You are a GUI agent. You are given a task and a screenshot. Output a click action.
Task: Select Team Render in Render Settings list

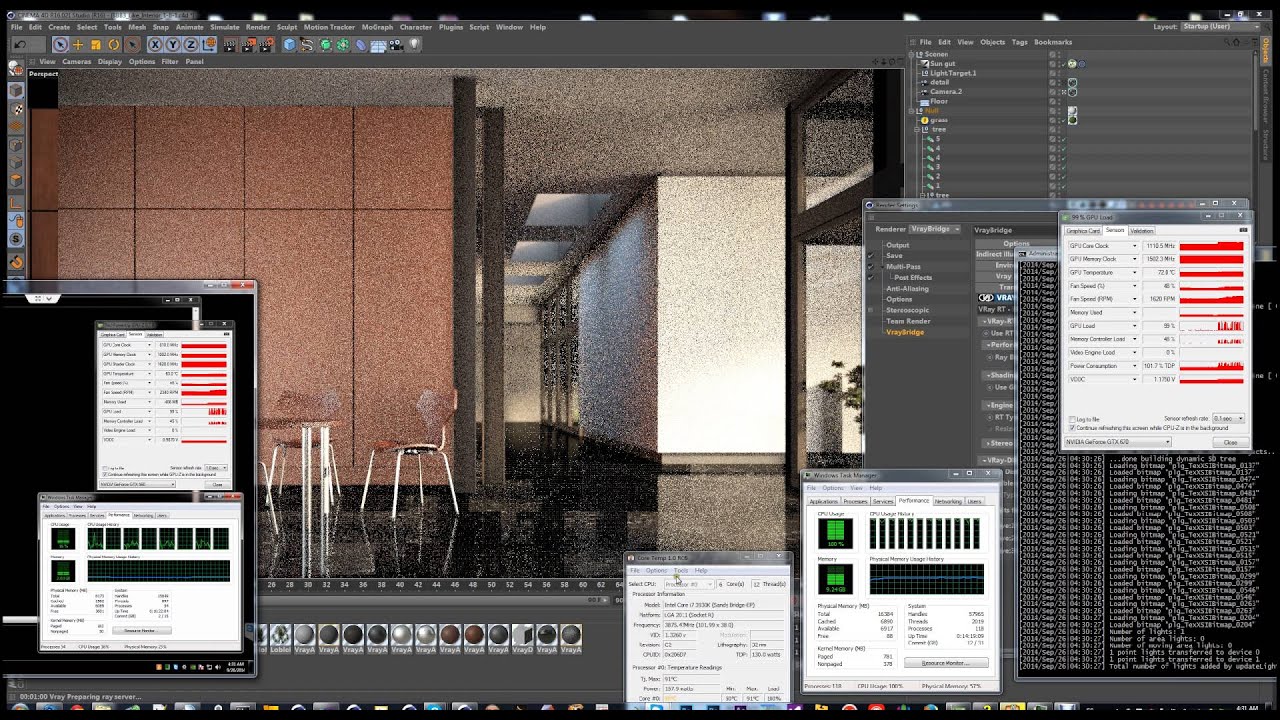907,321
